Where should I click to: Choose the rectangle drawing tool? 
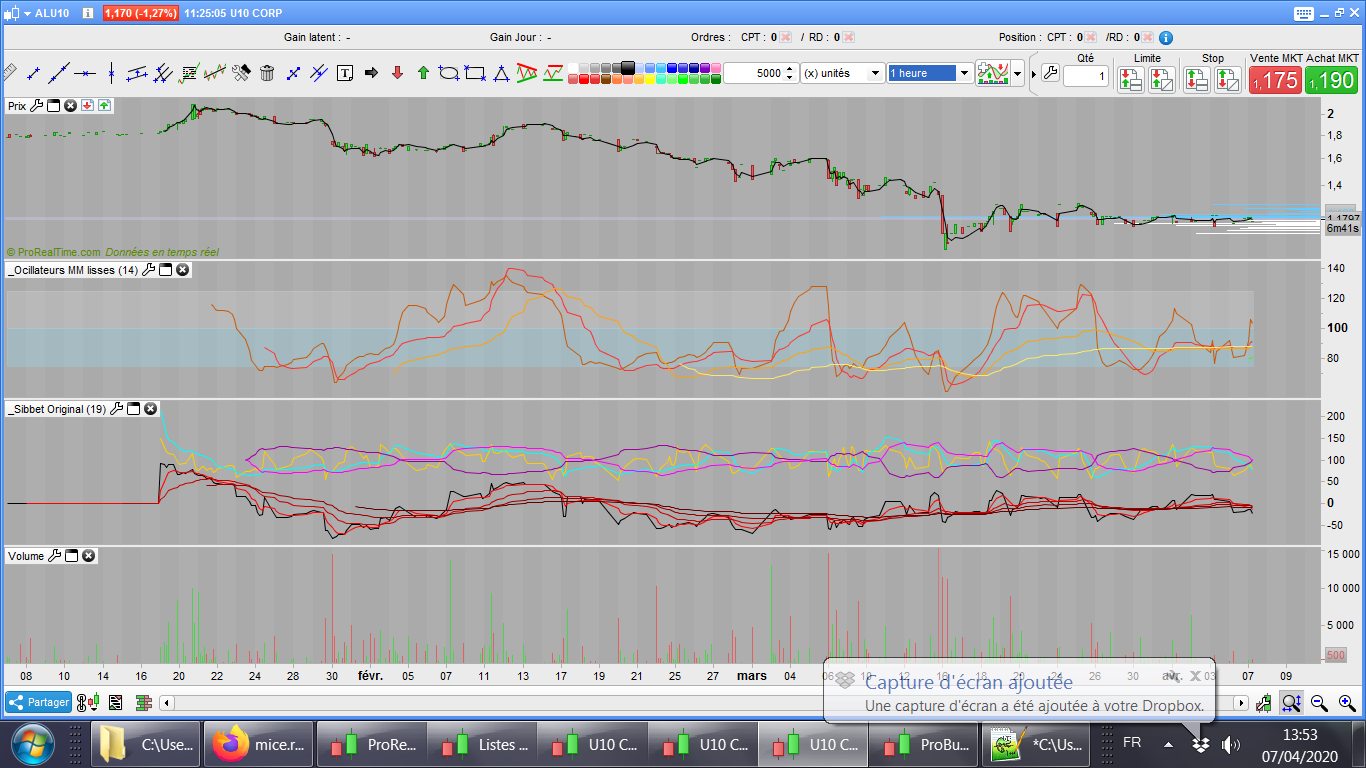point(475,73)
